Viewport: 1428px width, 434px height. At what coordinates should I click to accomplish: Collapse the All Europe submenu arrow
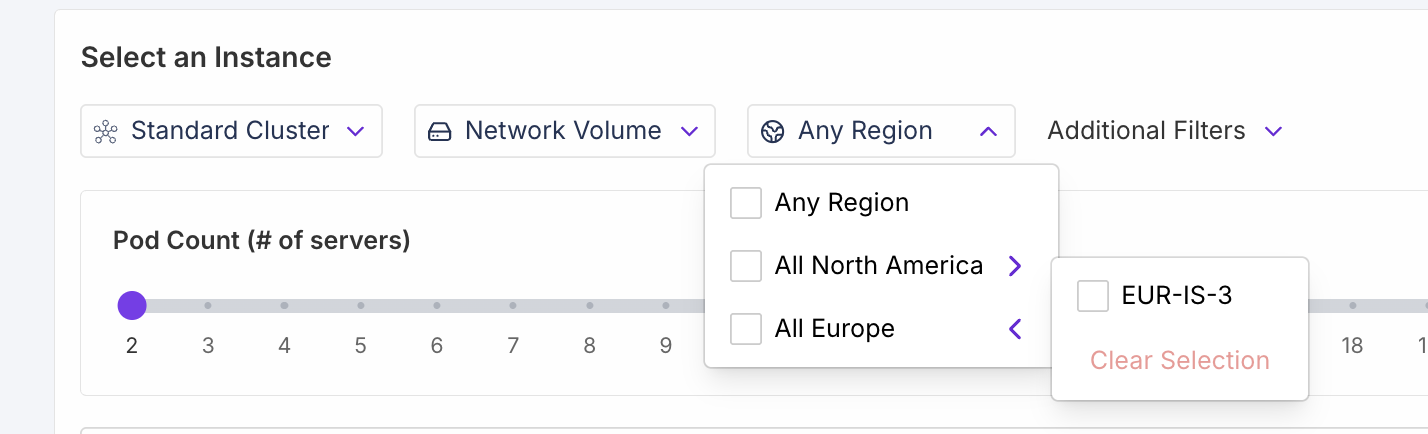1015,329
